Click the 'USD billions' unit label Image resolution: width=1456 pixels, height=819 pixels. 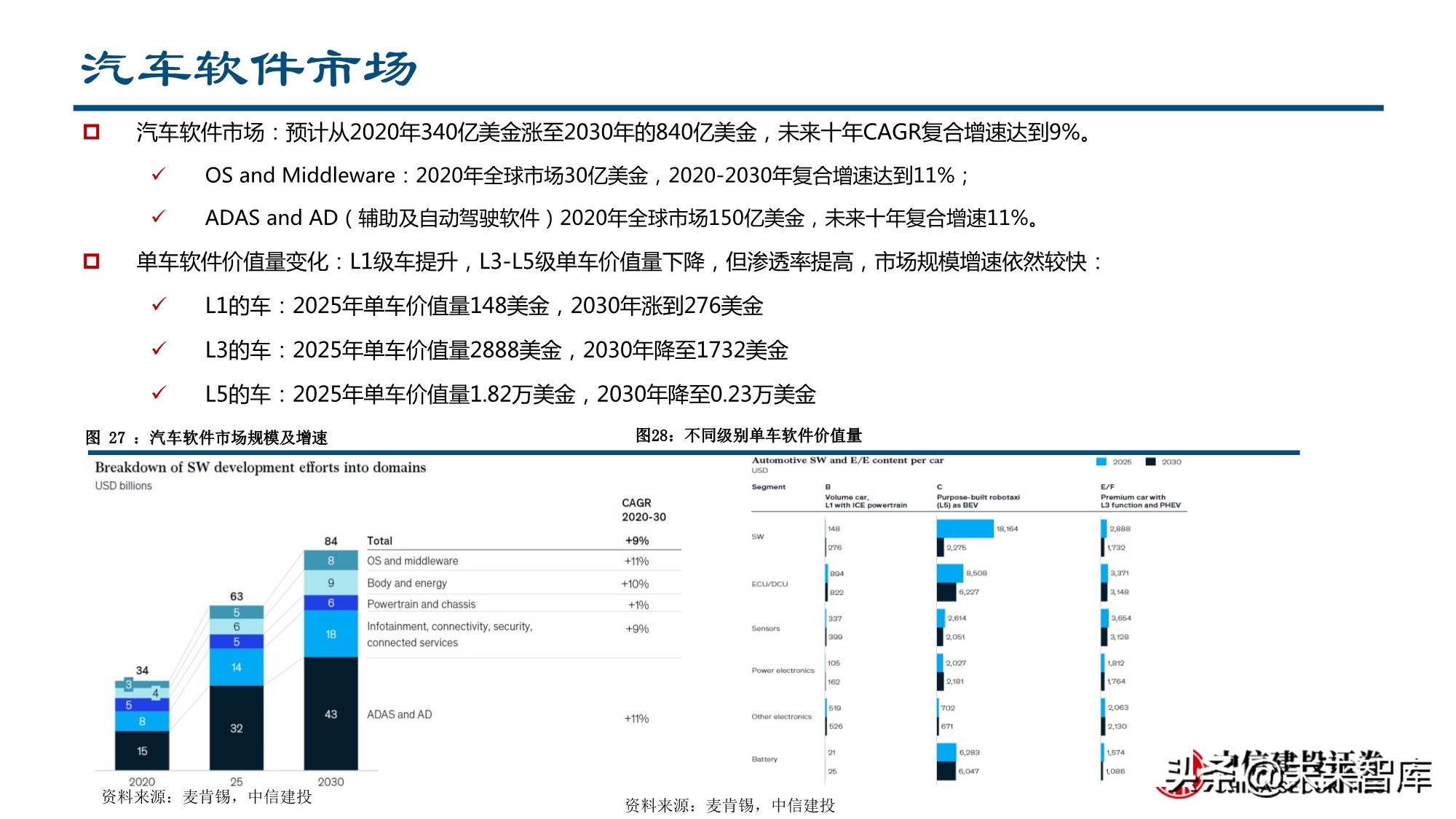pos(124,486)
